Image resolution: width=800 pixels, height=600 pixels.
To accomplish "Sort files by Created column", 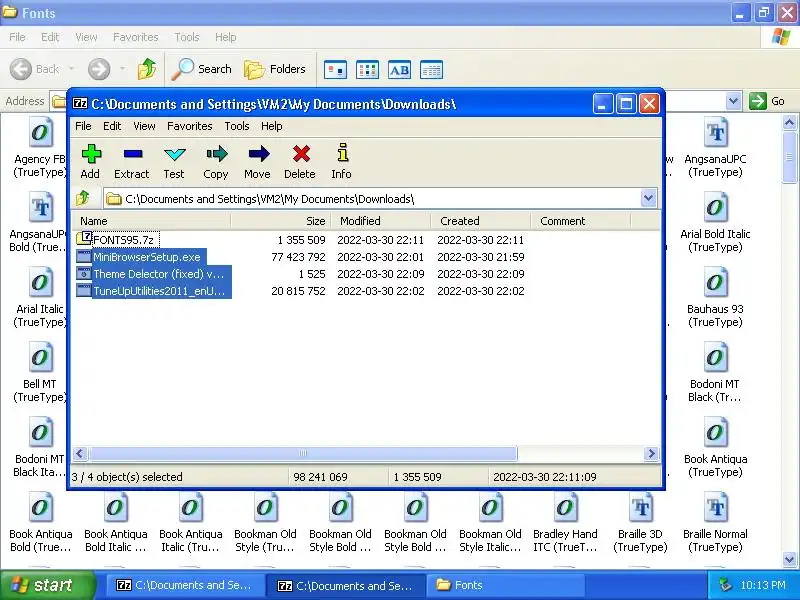I will pyautogui.click(x=481, y=221).
